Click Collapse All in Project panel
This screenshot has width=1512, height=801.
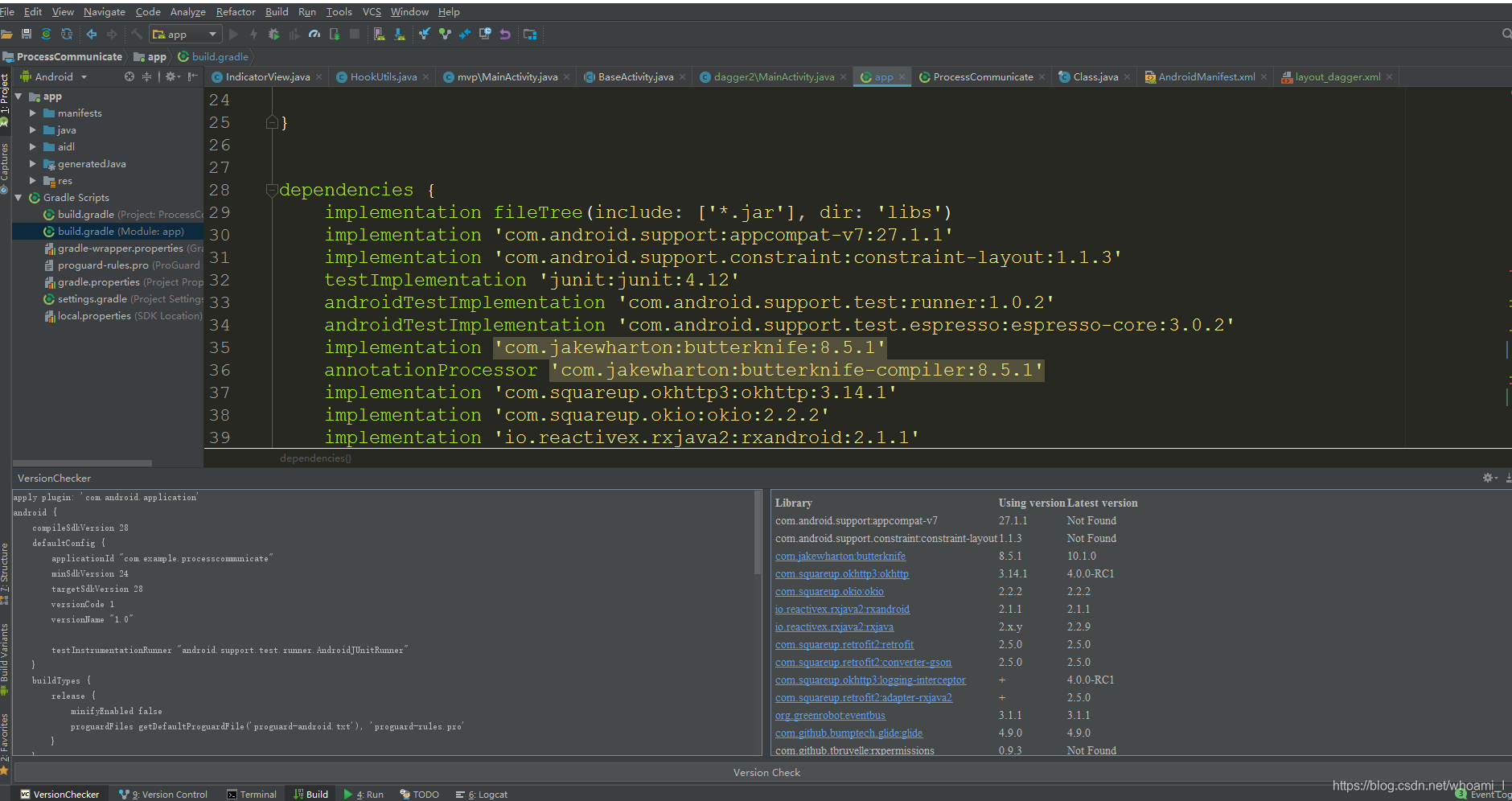(146, 76)
